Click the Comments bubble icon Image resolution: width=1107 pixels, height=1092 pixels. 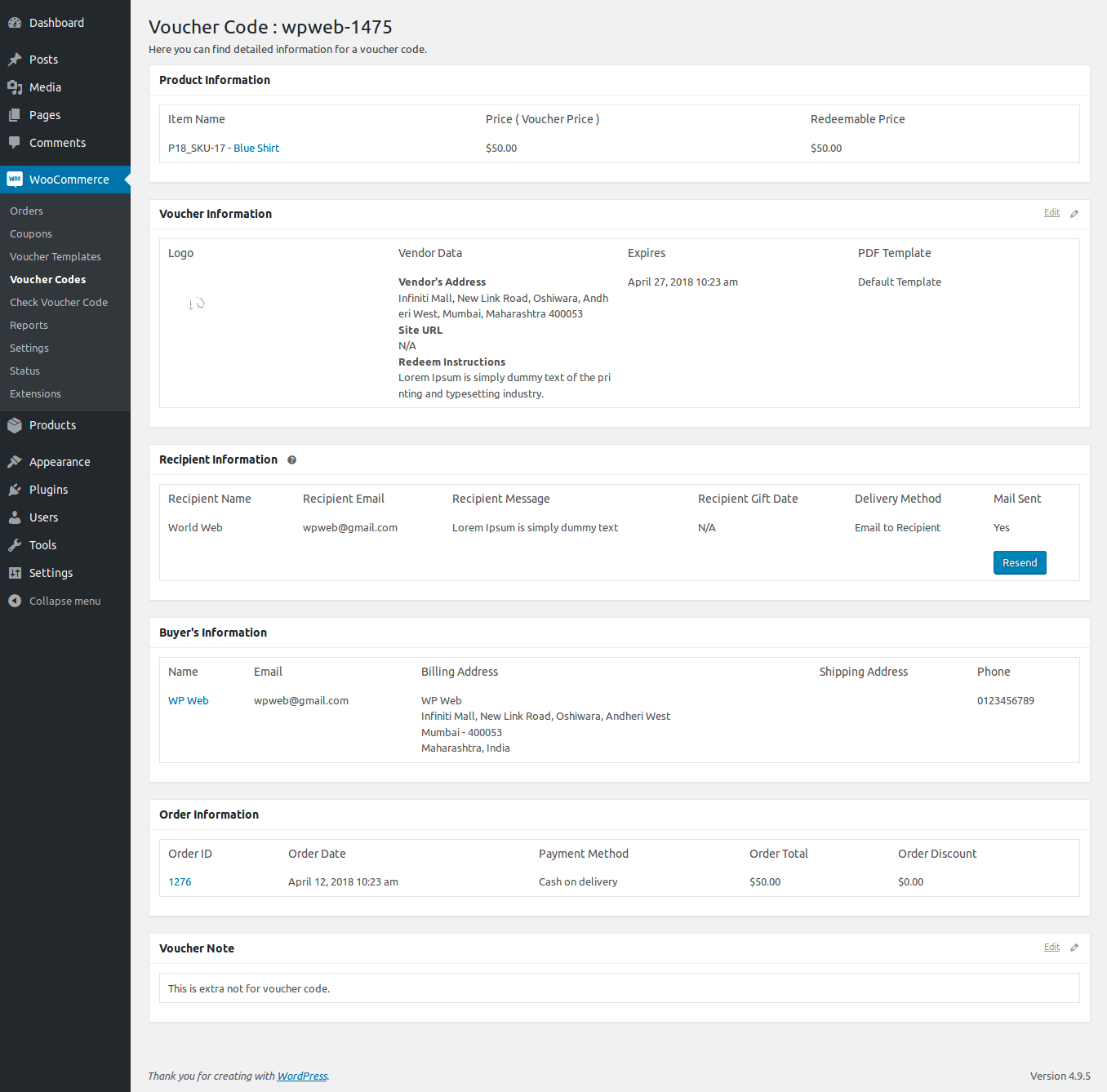15,143
